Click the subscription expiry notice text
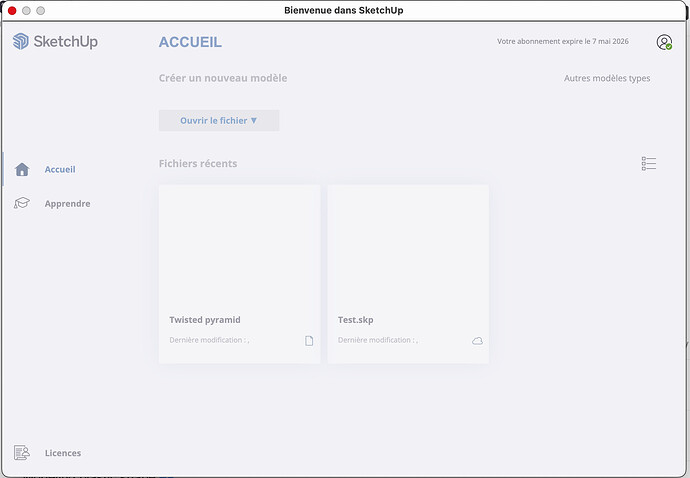The width and height of the screenshot is (690, 478). point(563,41)
